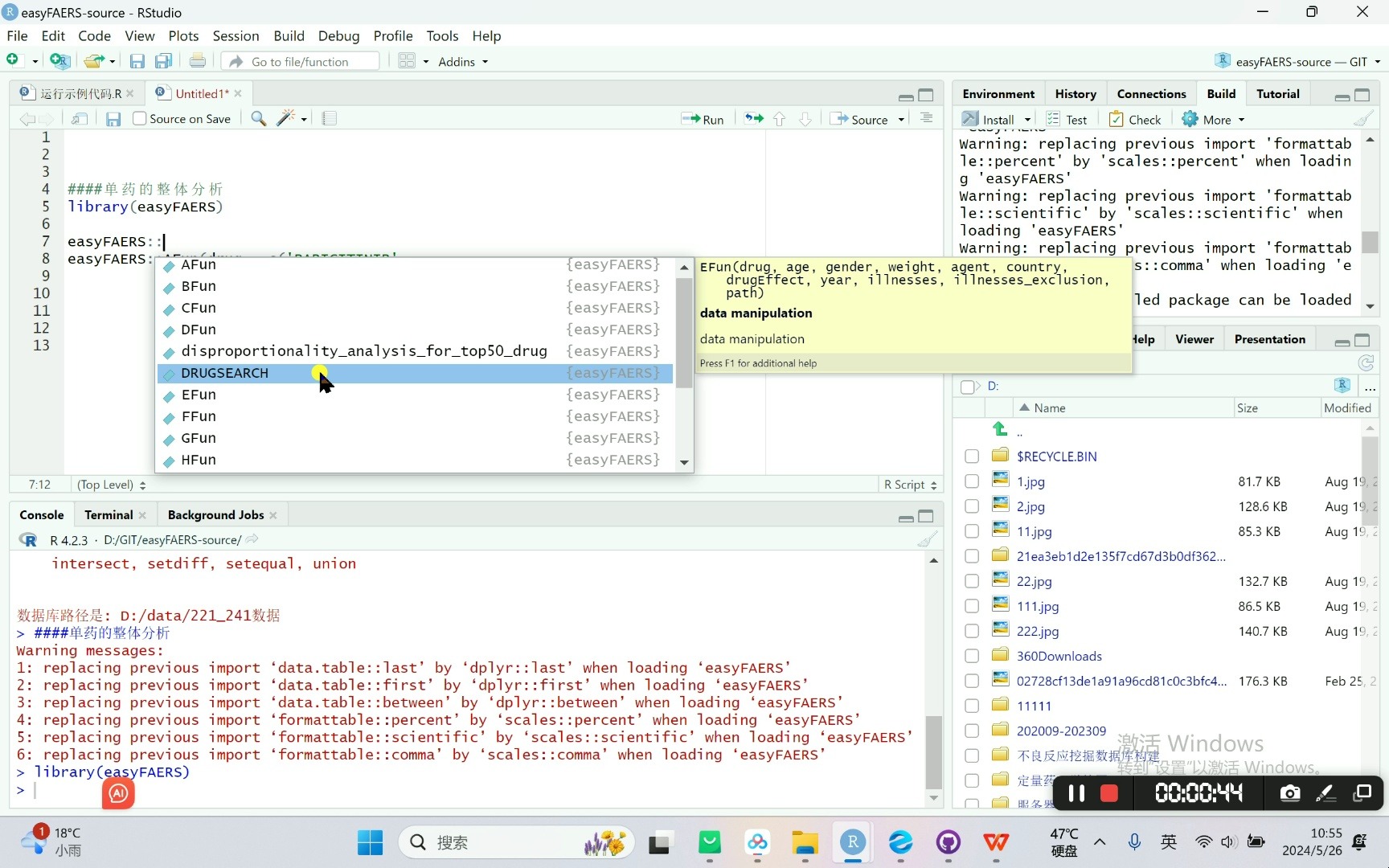Open RStudio from the Windows taskbar
Viewport: 1389px width, 868px height.
852,842
